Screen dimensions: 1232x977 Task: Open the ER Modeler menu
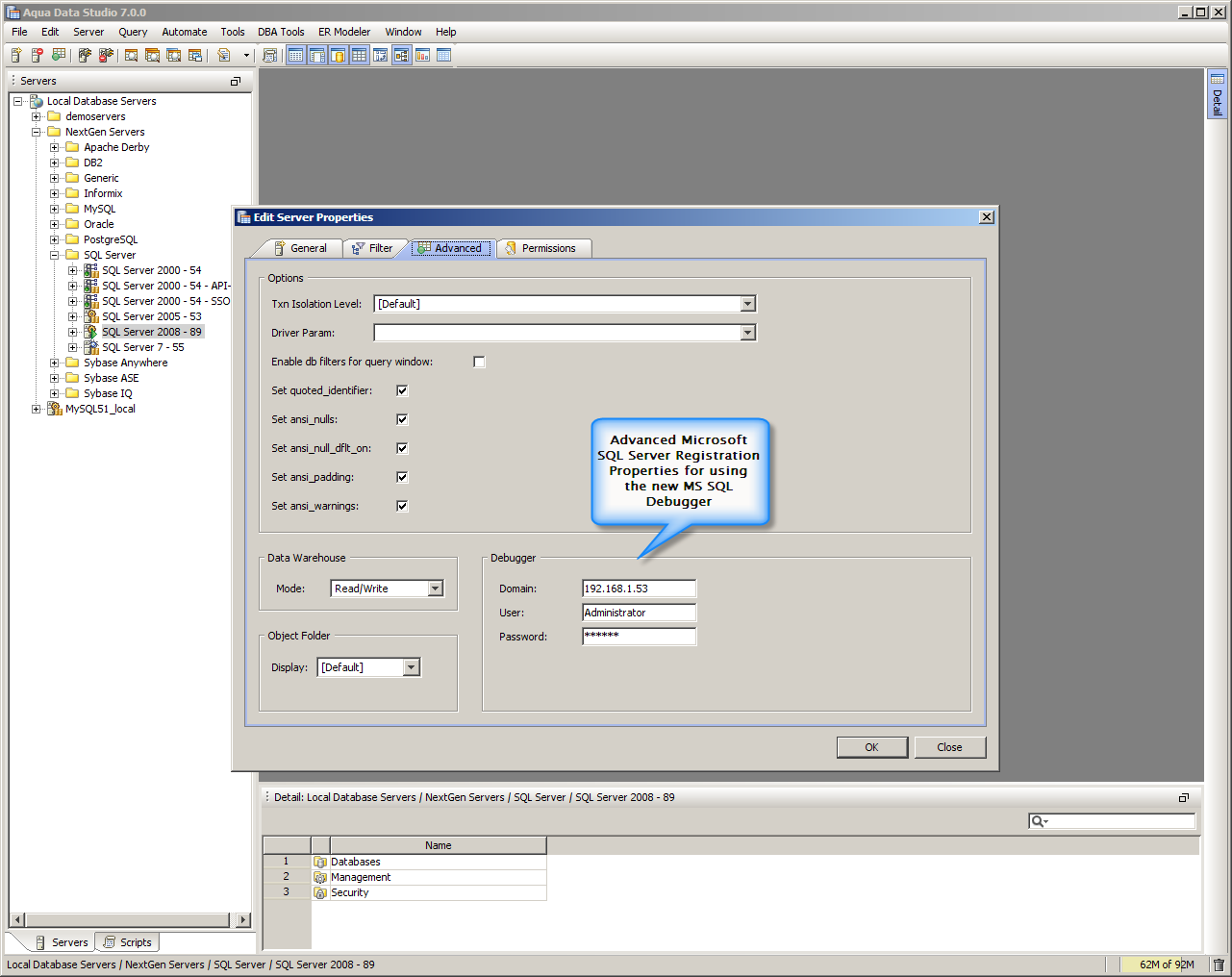344,32
